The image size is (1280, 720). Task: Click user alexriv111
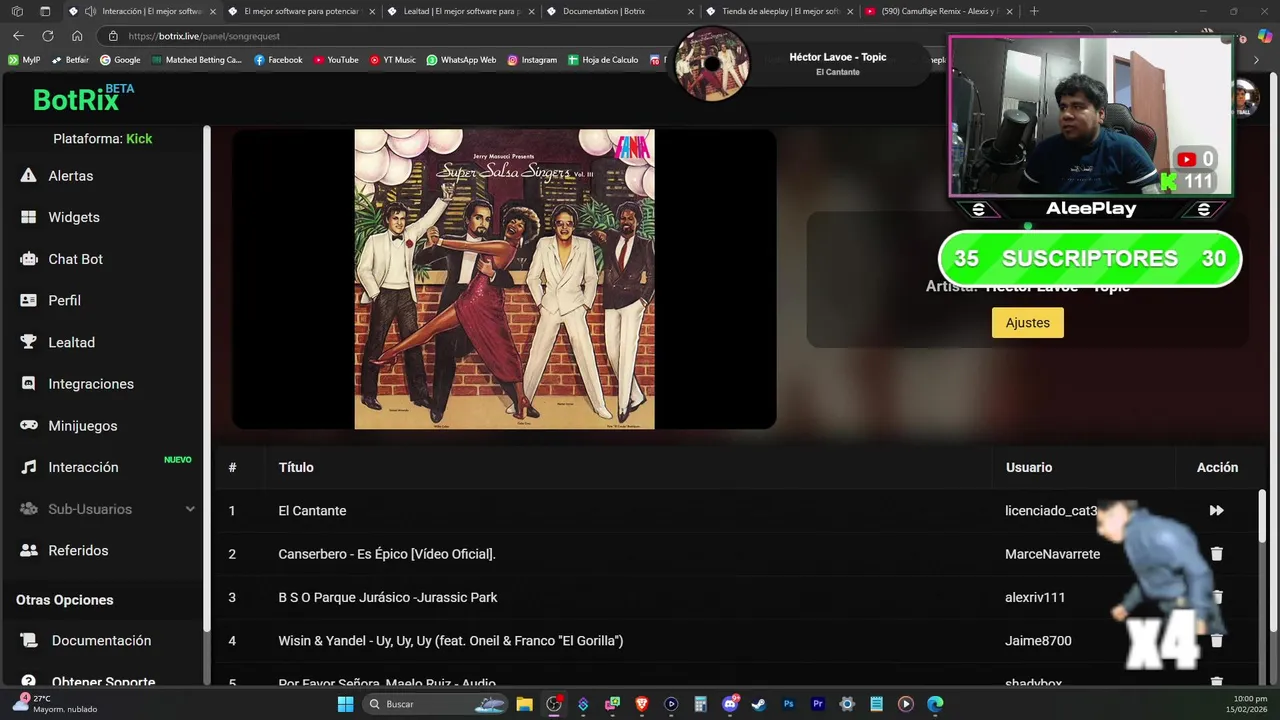[x=1035, y=598]
